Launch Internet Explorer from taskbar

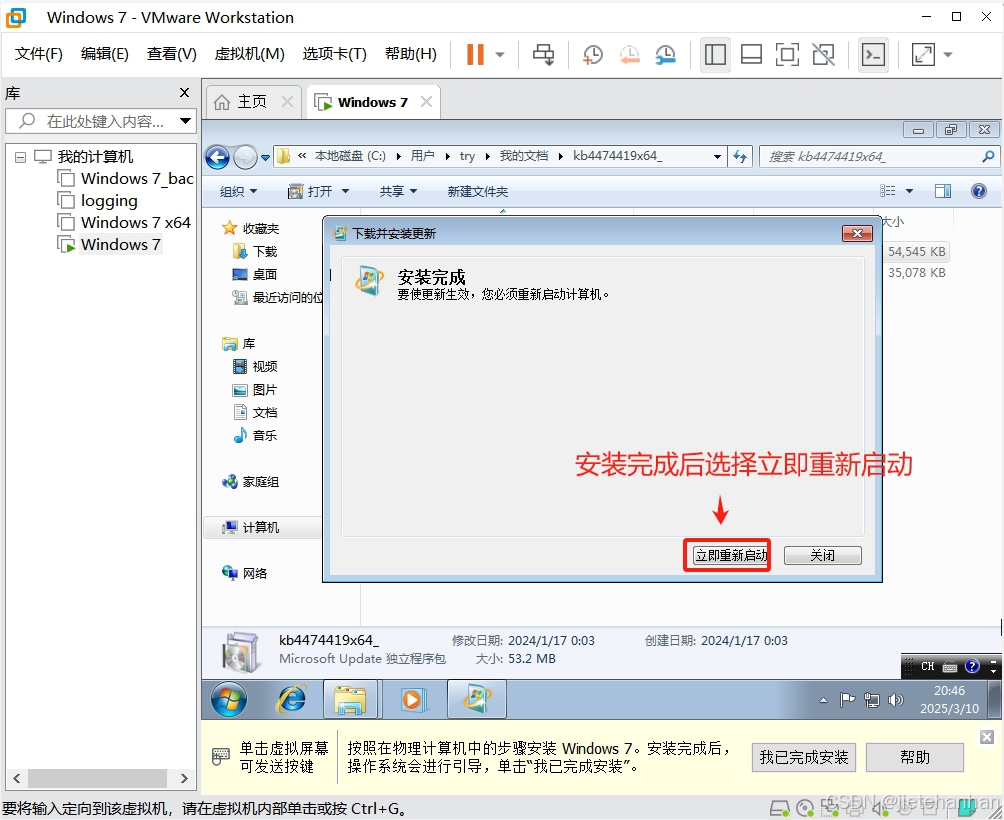click(291, 699)
